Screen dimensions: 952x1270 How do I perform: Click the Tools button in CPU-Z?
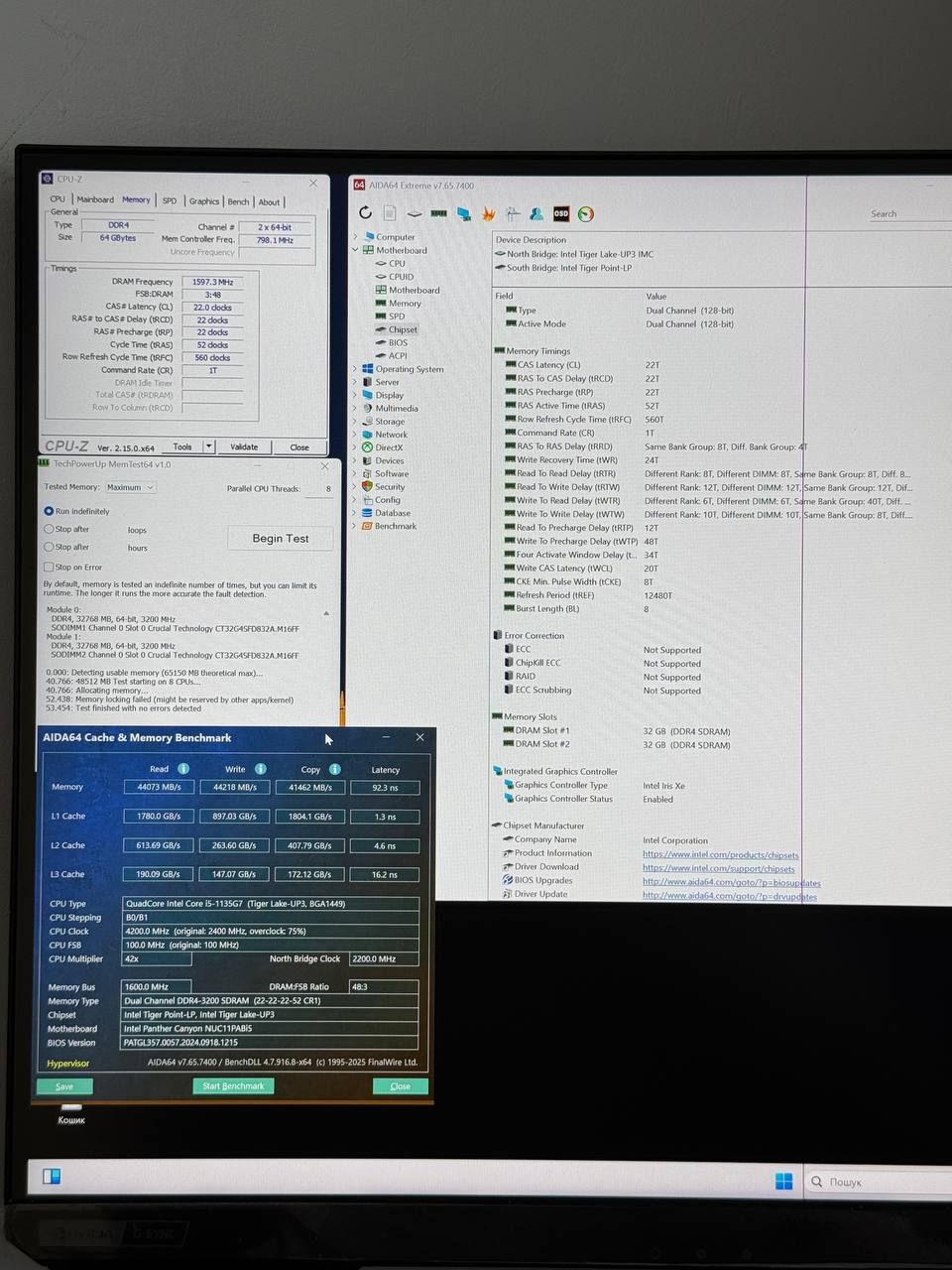tap(182, 446)
